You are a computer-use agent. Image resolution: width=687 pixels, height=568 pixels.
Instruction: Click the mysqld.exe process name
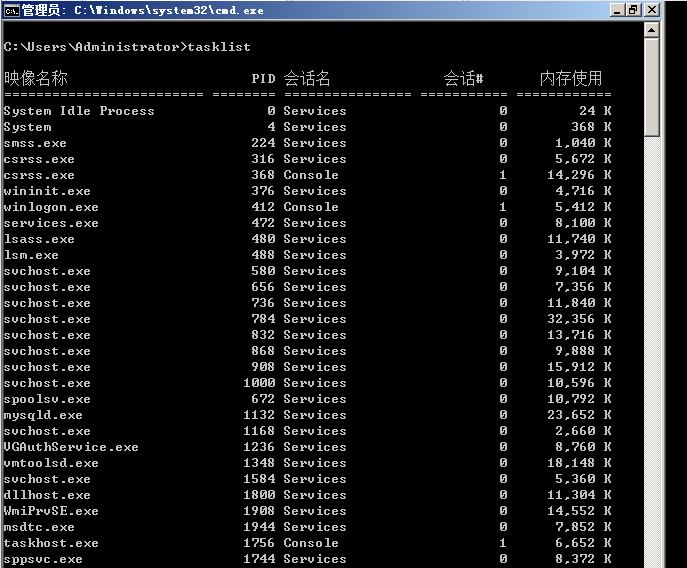click(43, 415)
